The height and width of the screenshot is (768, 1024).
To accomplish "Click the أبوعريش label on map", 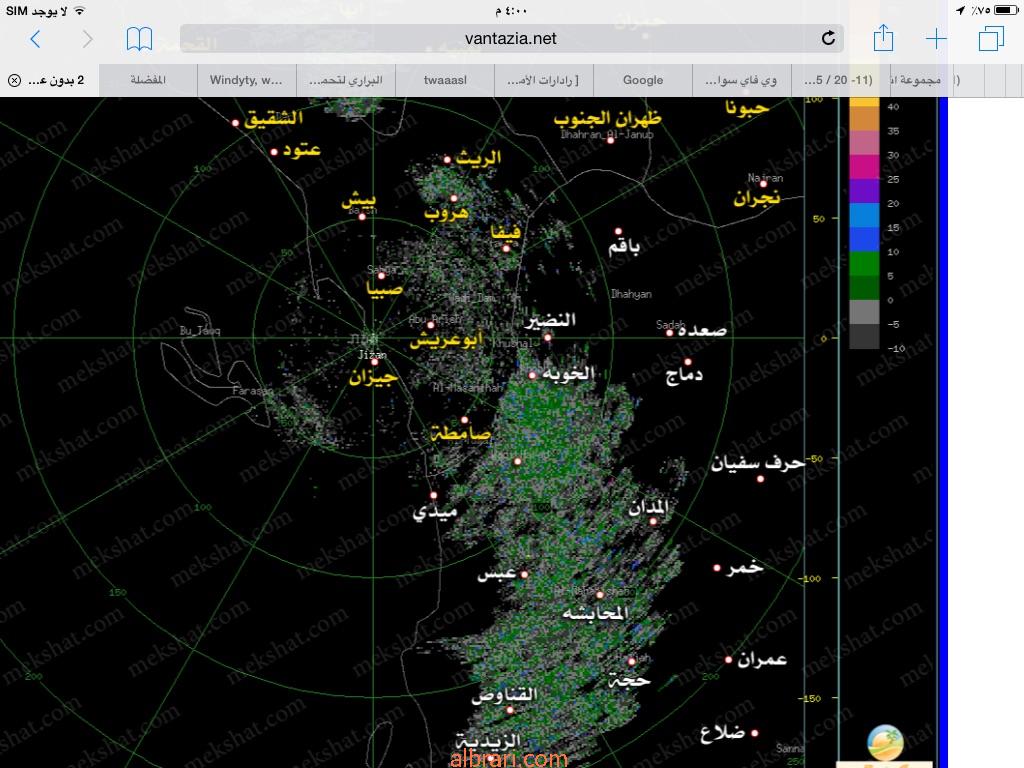I will point(447,340).
